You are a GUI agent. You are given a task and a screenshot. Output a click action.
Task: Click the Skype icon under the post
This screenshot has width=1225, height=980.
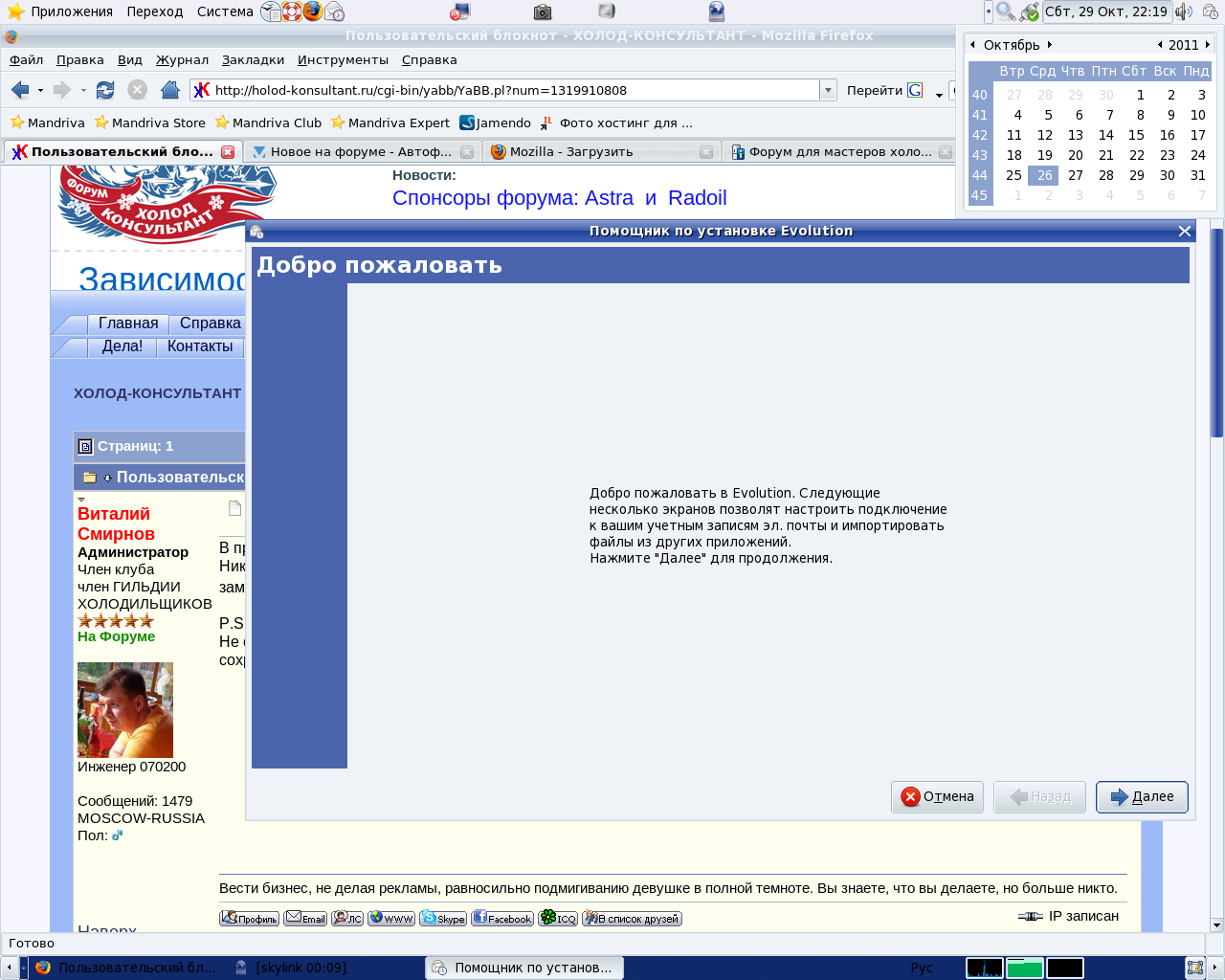point(443,918)
